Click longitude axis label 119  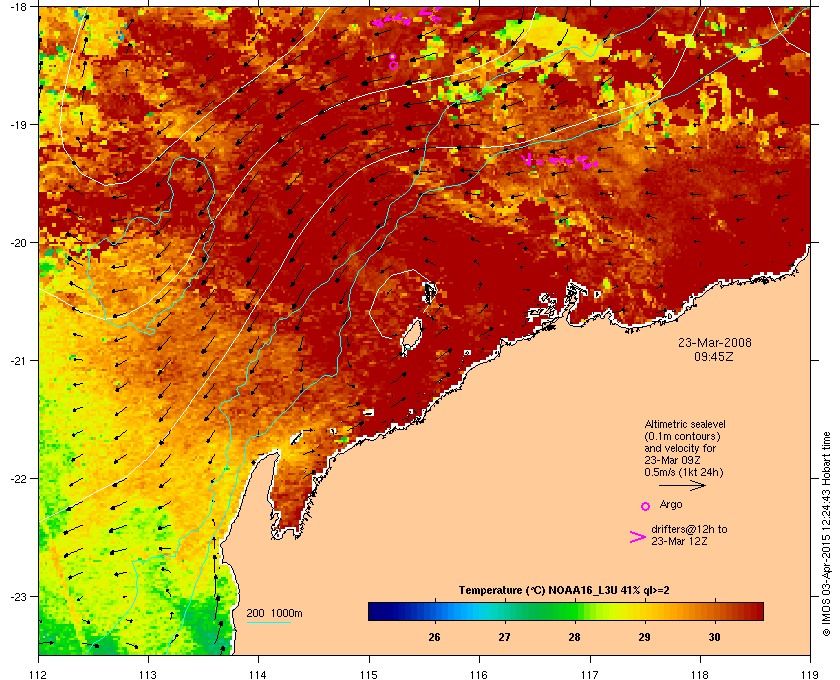pos(810,675)
